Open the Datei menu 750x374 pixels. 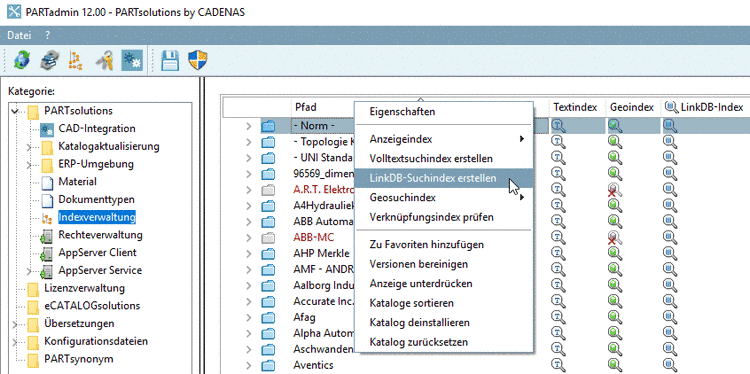tap(19, 35)
